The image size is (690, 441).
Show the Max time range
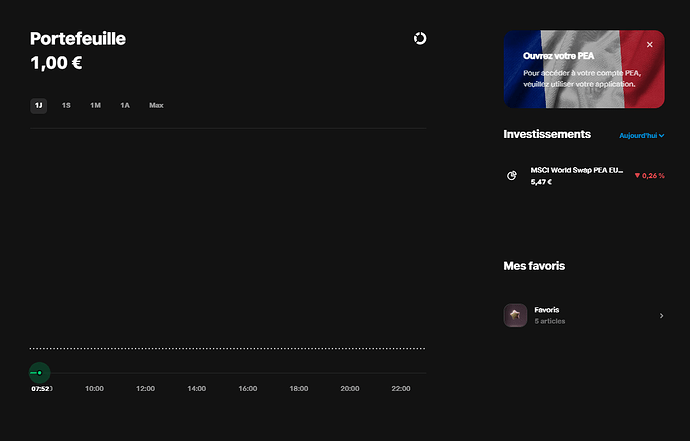click(x=156, y=105)
